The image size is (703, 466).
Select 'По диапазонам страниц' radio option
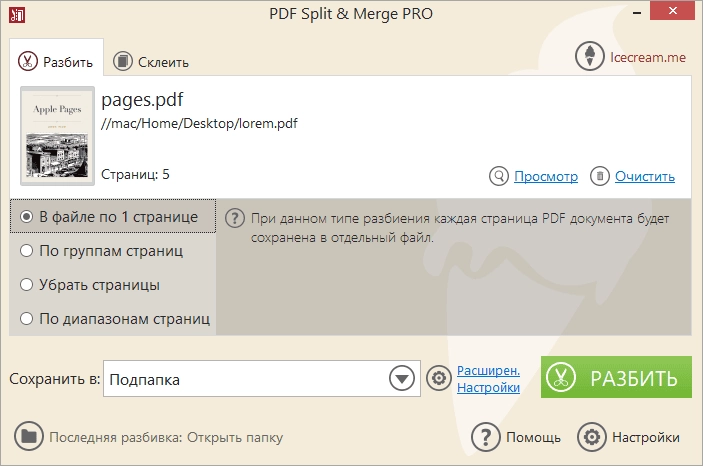click(115, 319)
